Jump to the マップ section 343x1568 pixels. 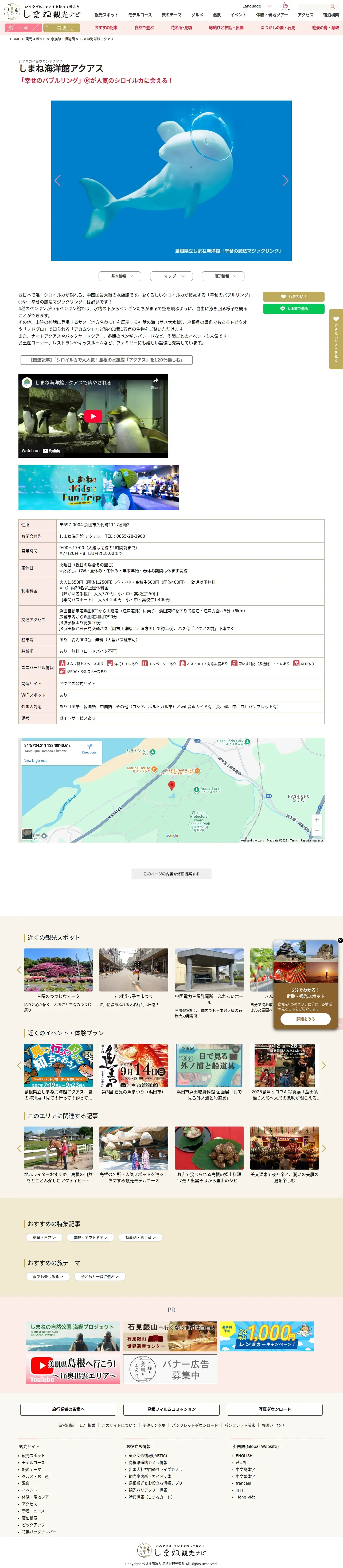tap(171, 276)
